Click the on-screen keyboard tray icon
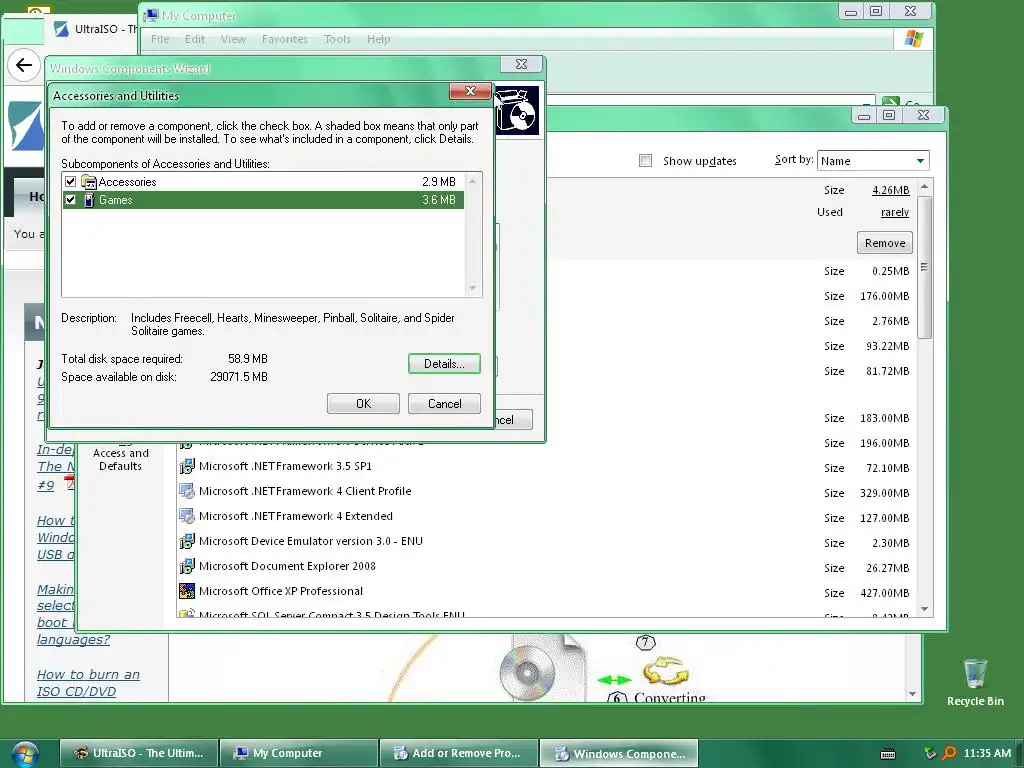Screen dimensions: 1024x768 click(x=888, y=754)
